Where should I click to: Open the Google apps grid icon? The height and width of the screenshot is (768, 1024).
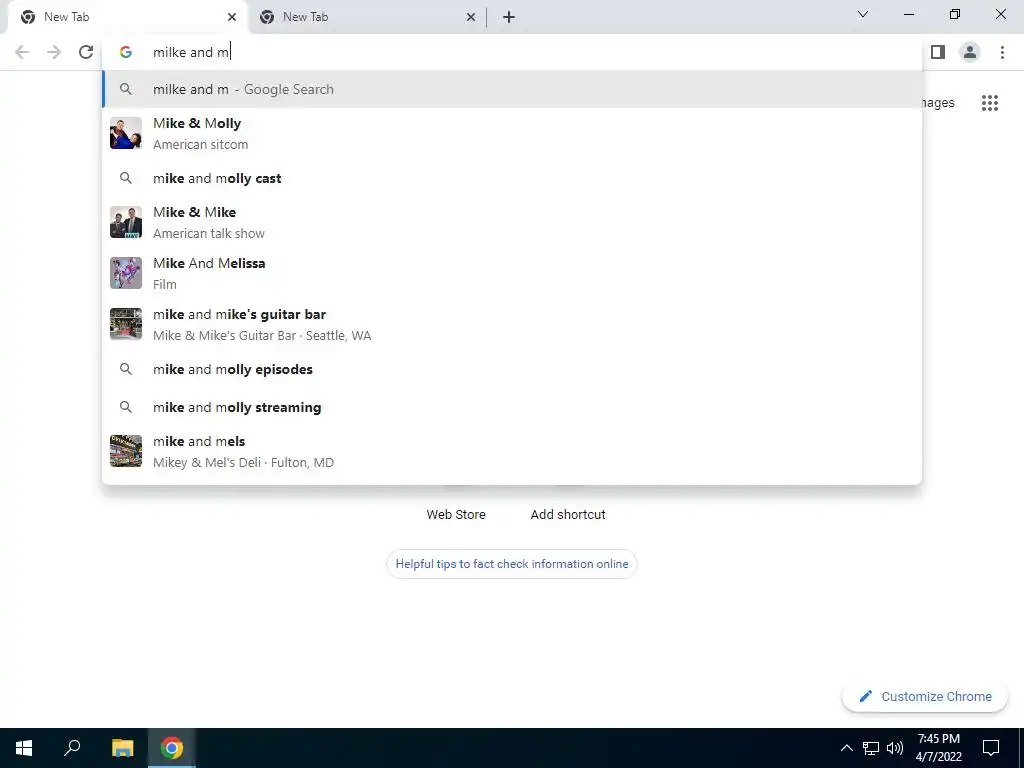point(990,103)
